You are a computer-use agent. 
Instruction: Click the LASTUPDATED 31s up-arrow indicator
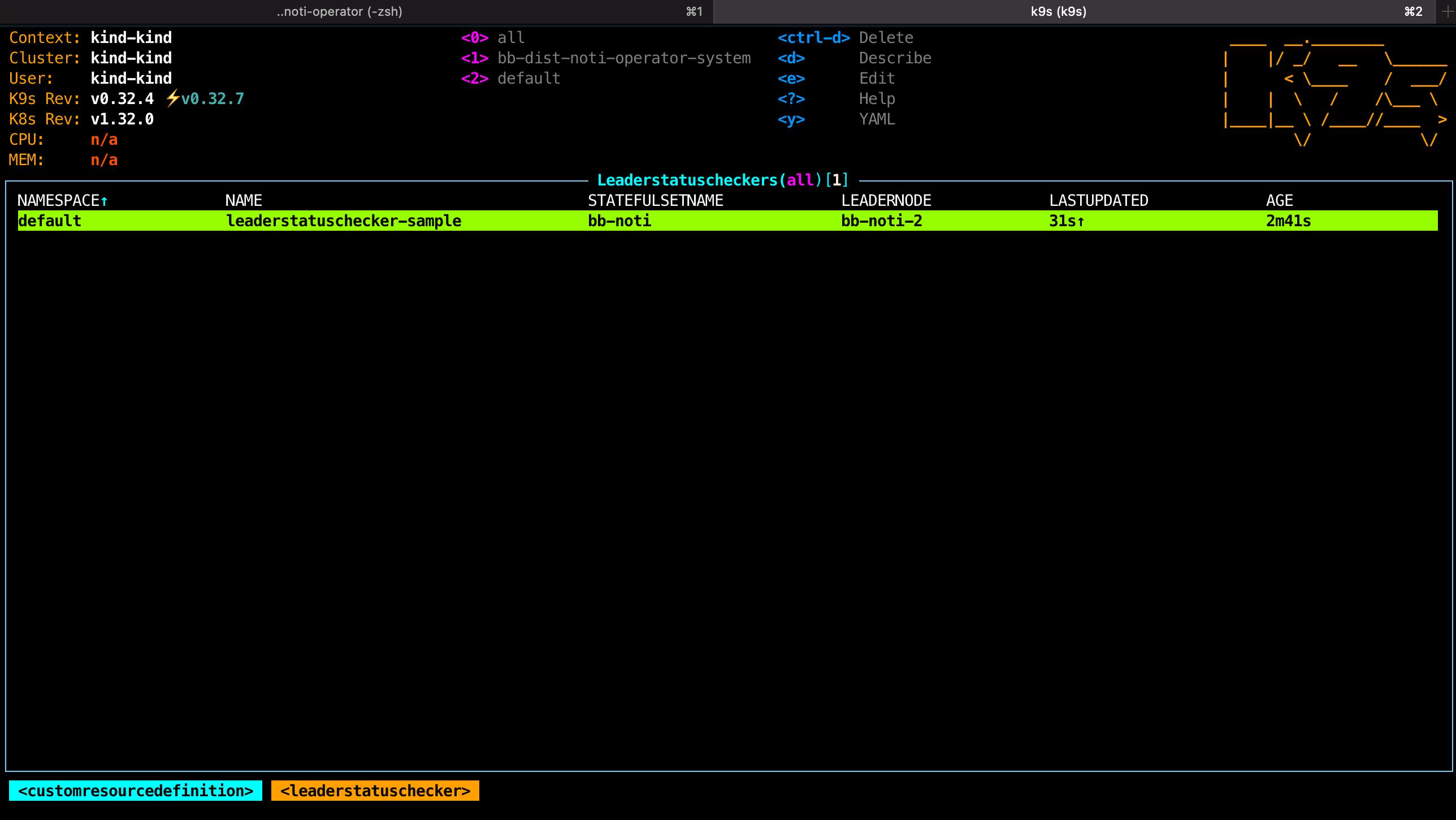tap(1081, 221)
